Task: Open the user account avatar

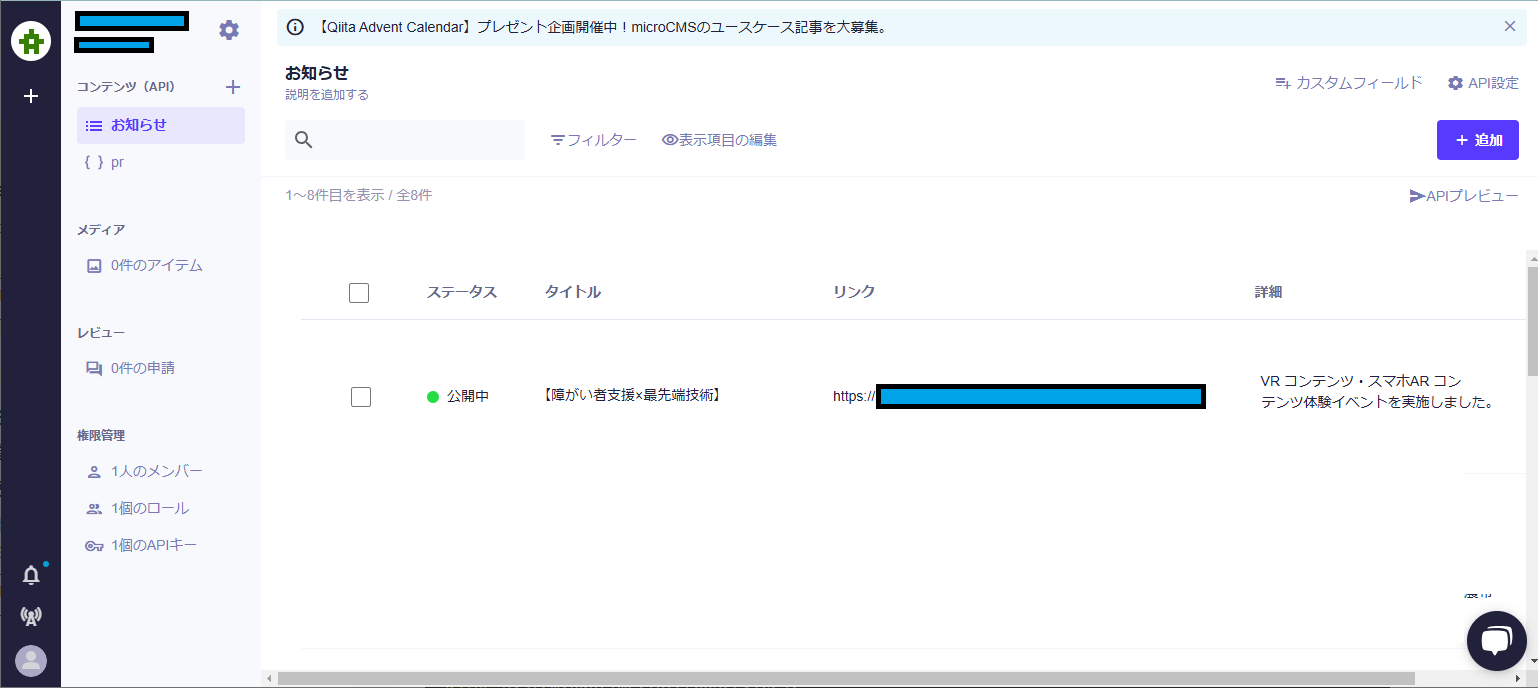Action: [x=31, y=661]
